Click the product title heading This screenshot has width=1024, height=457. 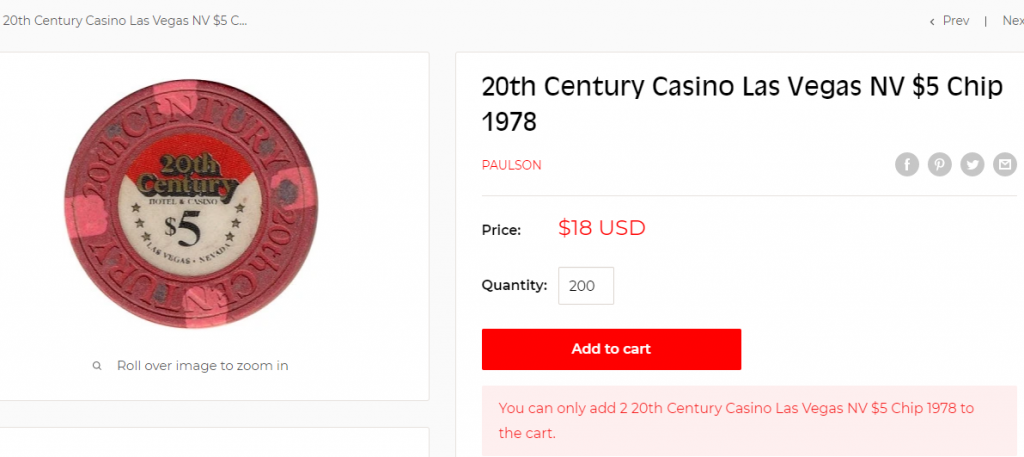coord(741,104)
